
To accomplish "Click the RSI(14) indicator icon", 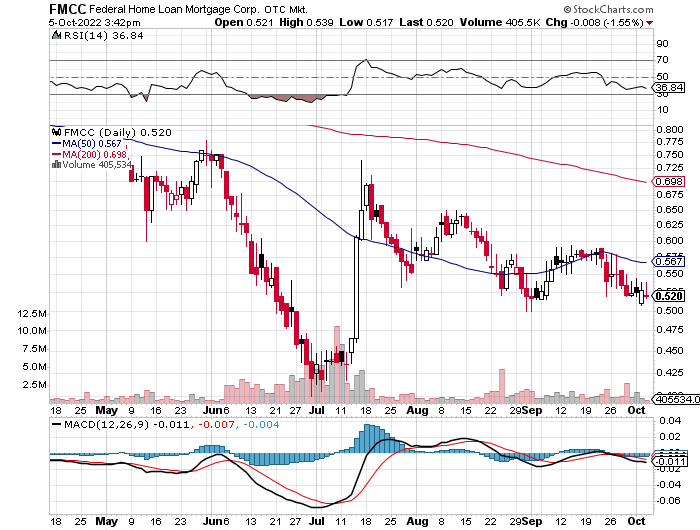I will tap(57, 35).
